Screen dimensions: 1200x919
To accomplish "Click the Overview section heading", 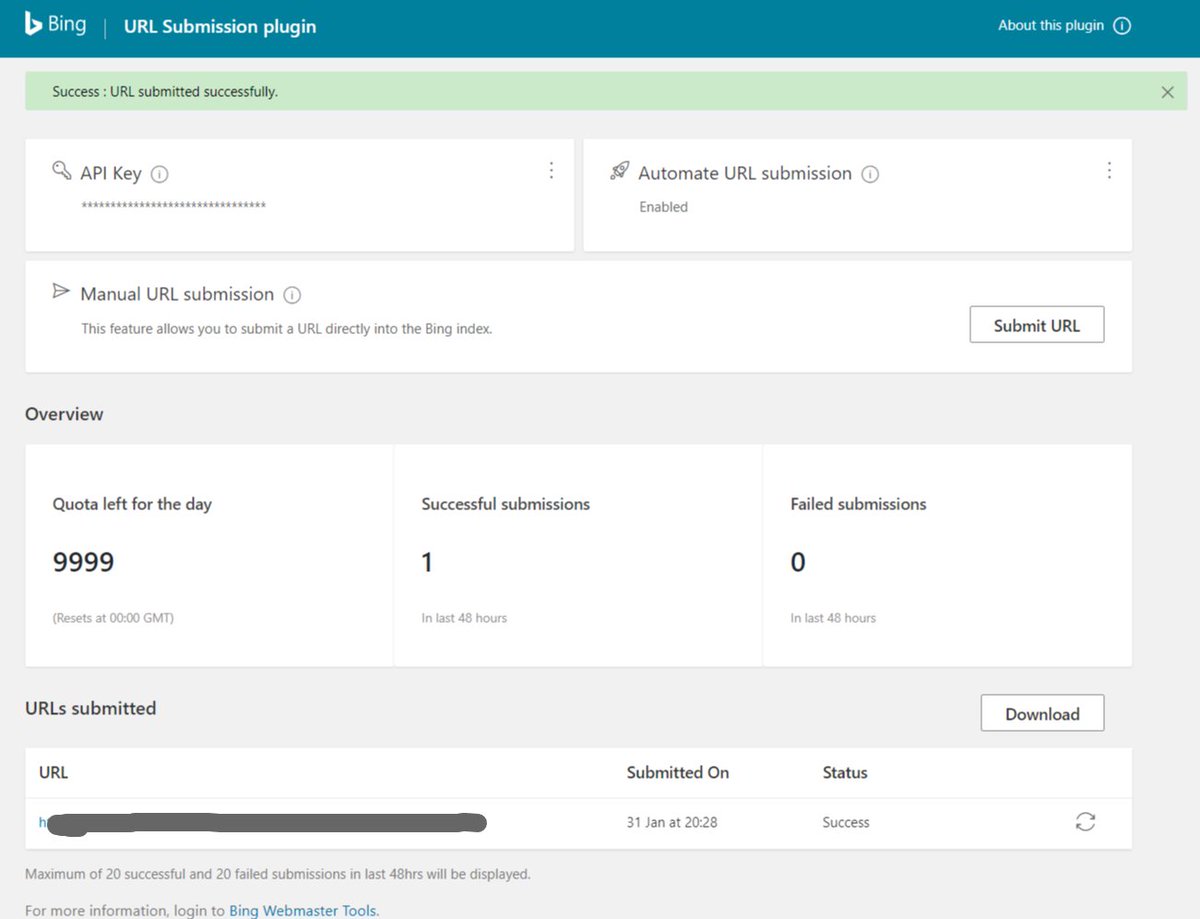I will point(64,414).
